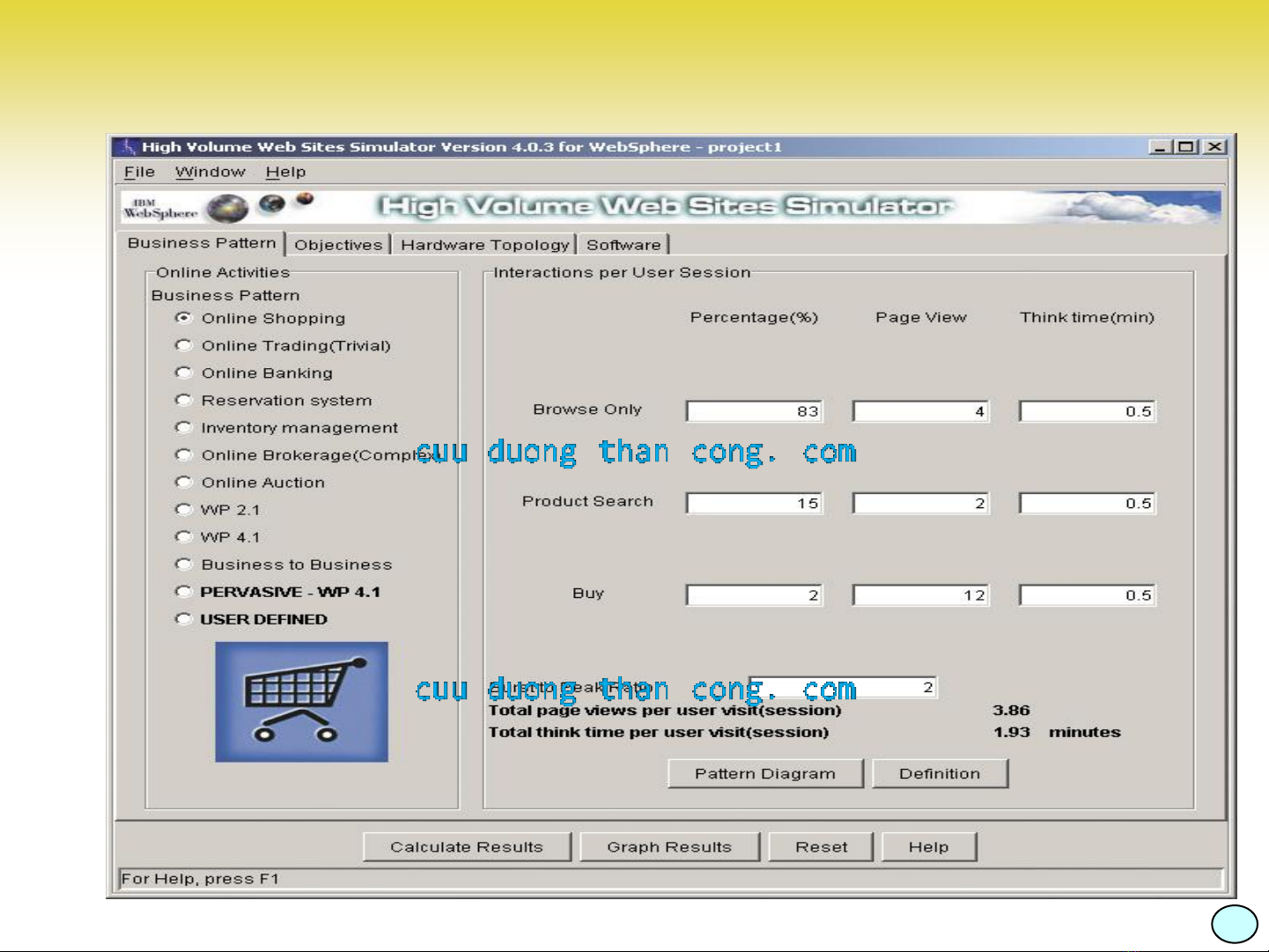Screen dimensions: 1269x952
Task: Open the Pattern Diagram
Action: pyautogui.click(x=764, y=774)
